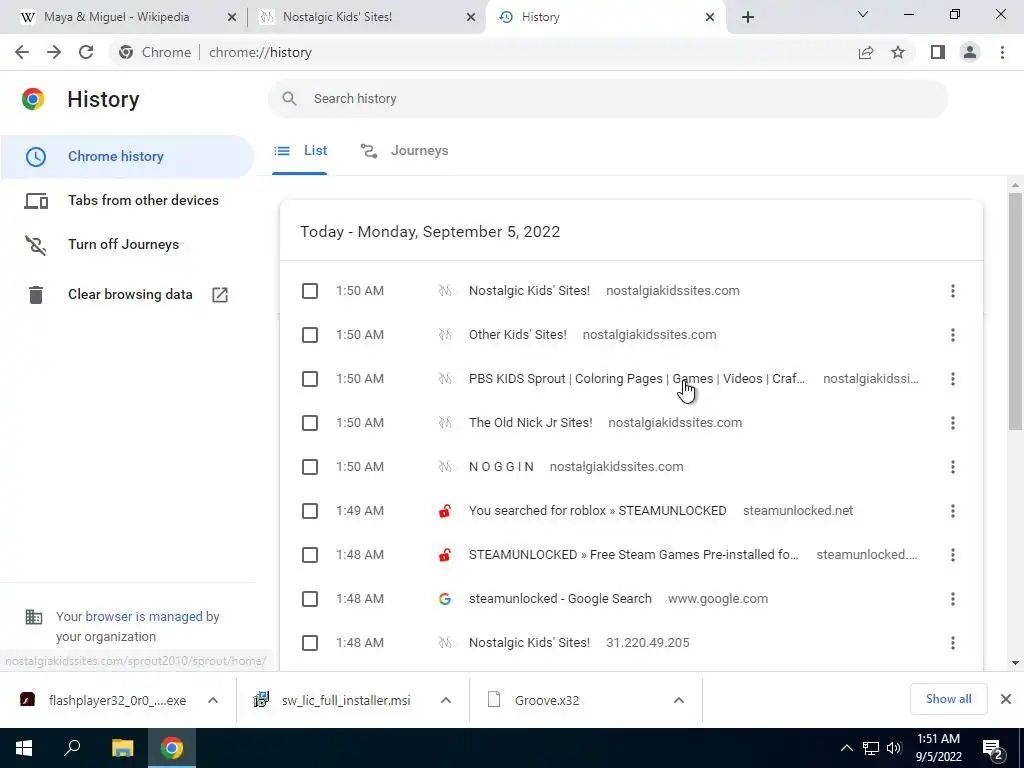Open Tabs from other devices
This screenshot has height=768, width=1024.
(127, 200)
